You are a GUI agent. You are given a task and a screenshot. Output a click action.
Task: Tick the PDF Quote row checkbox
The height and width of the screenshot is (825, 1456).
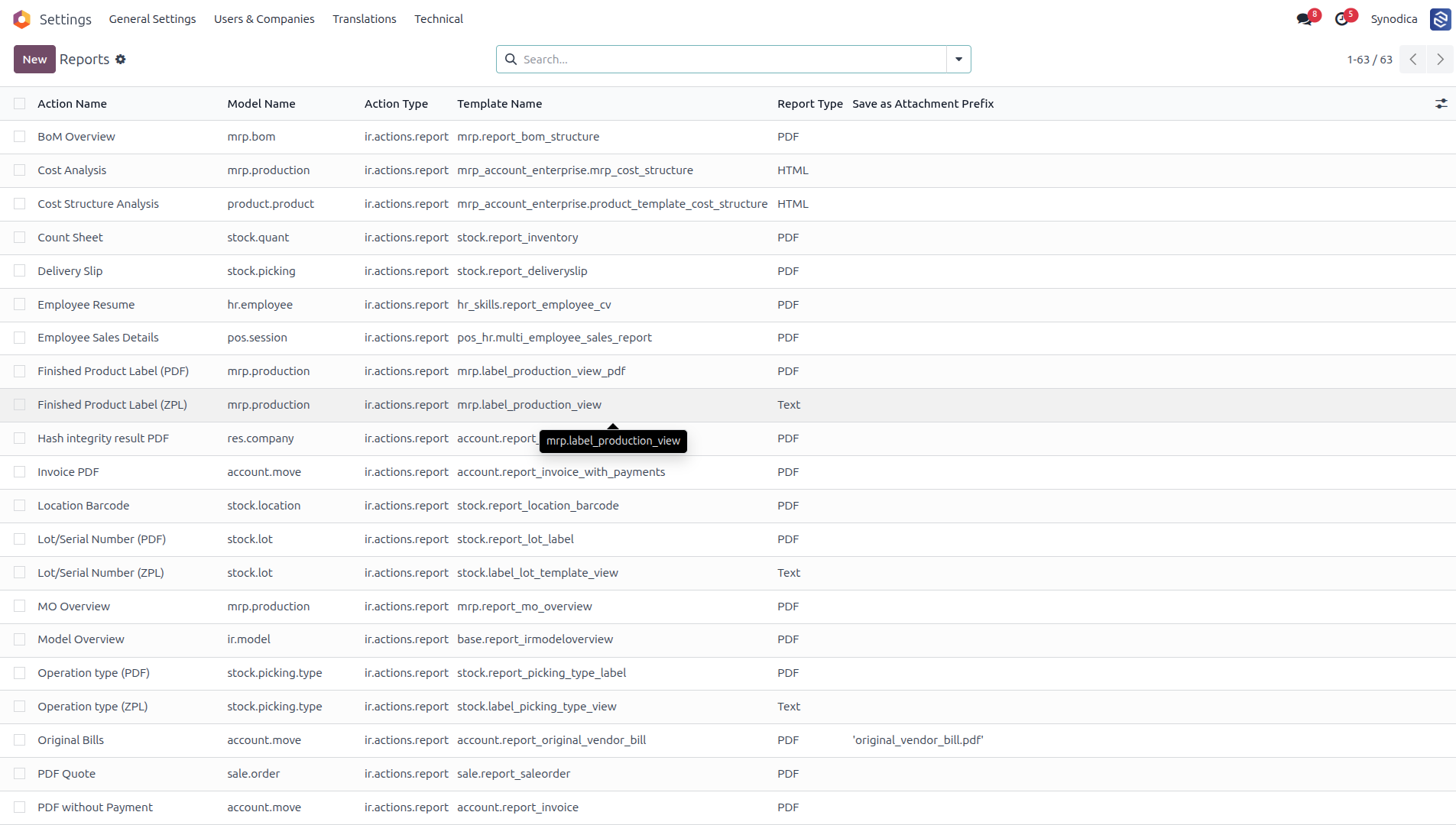click(x=20, y=774)
